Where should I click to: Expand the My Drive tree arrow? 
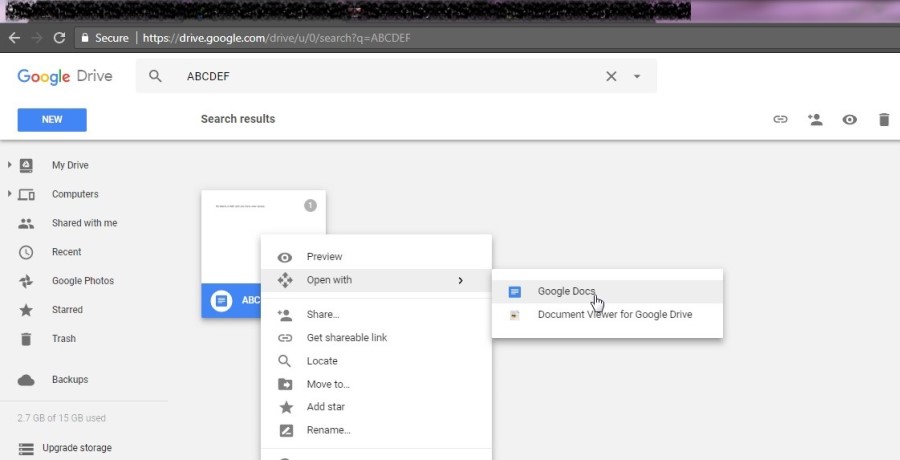click(x=9, y=165)
